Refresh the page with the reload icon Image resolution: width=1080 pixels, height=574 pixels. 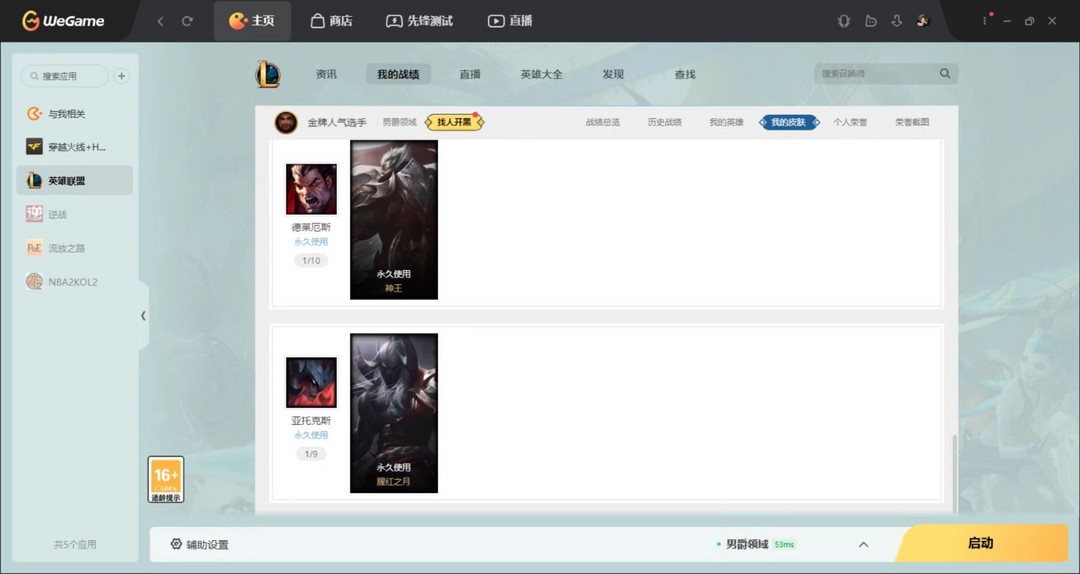pyautogui.click(x=187, y=21)
